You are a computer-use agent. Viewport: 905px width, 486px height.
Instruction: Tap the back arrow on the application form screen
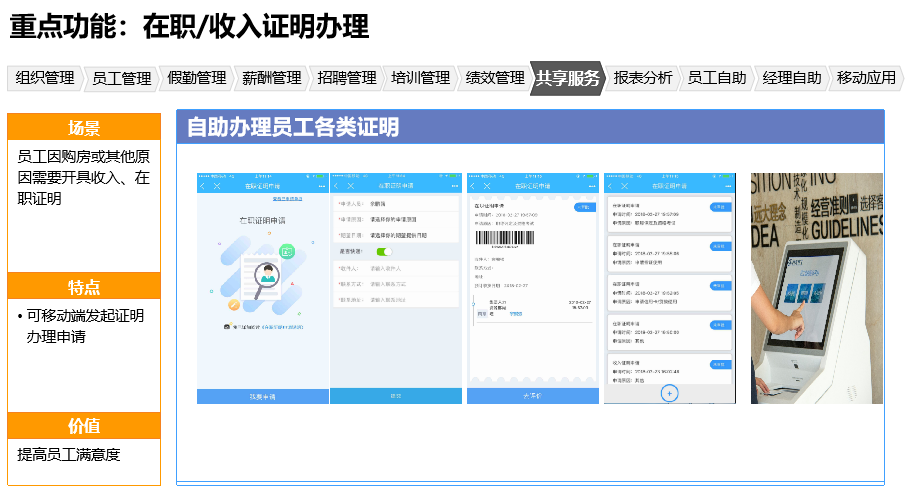pos(336,186)
